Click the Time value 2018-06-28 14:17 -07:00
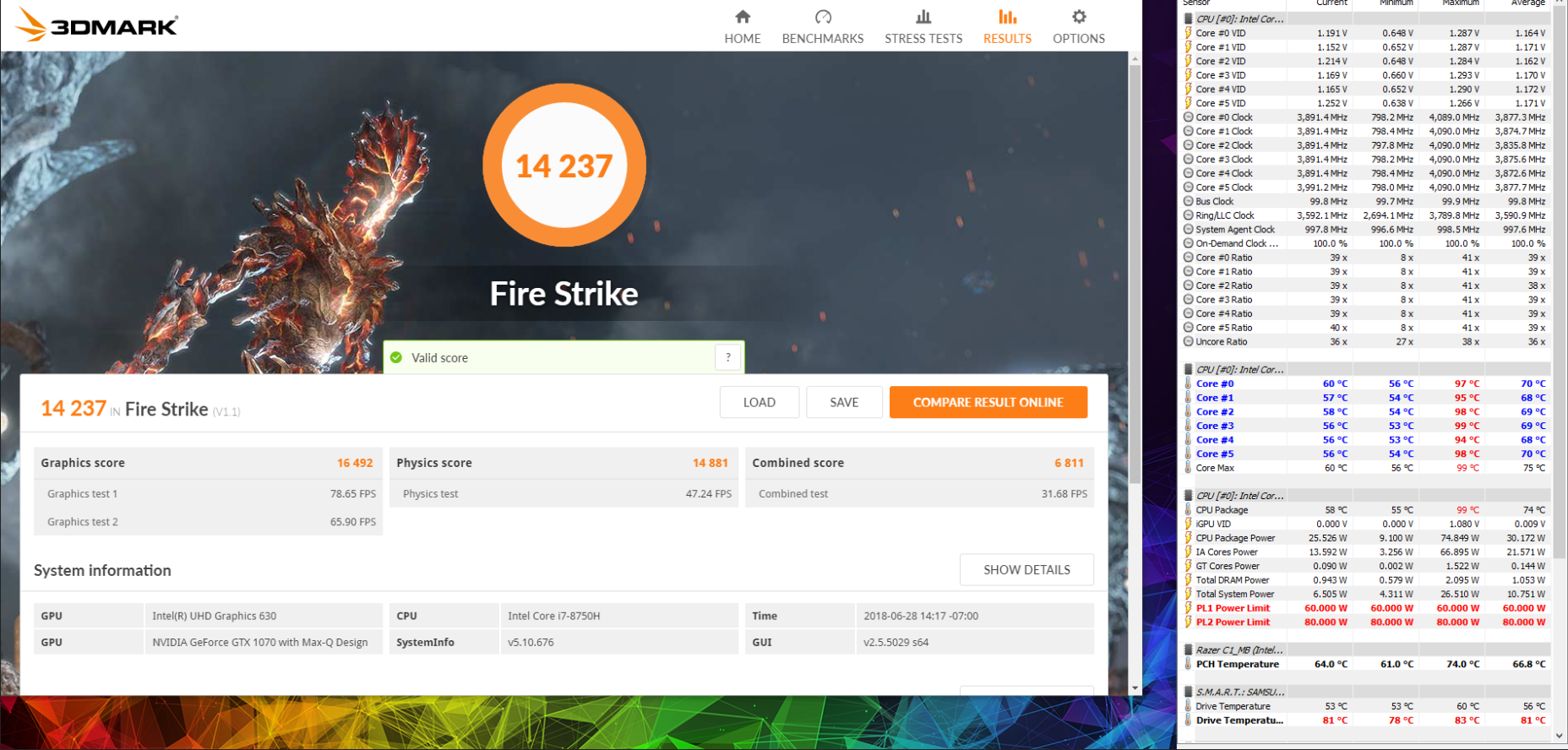This screenshot has height=750, width=1568. pyautogui.click(x=921, y=616)
